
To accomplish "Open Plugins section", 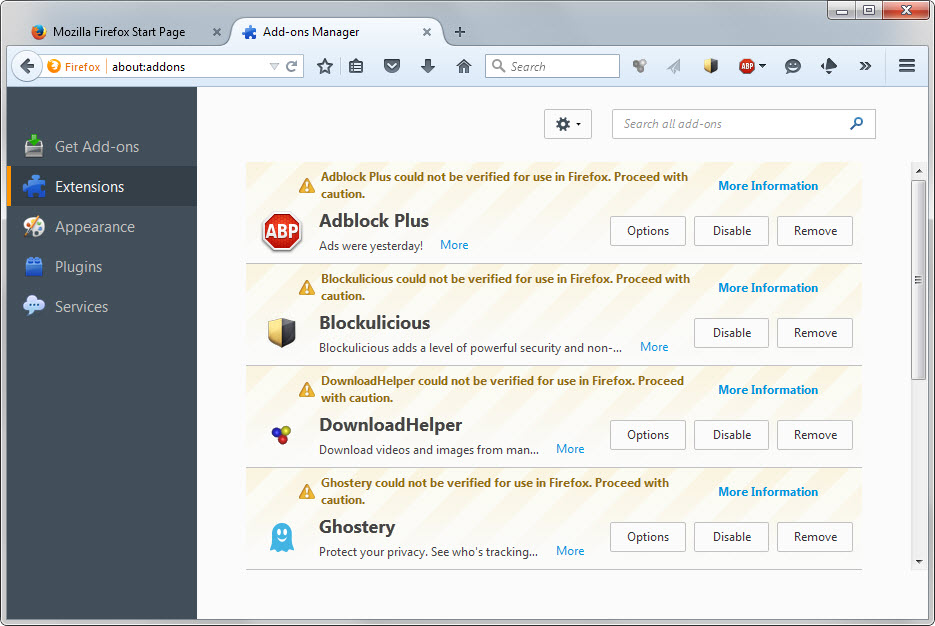I will [102, 266].
